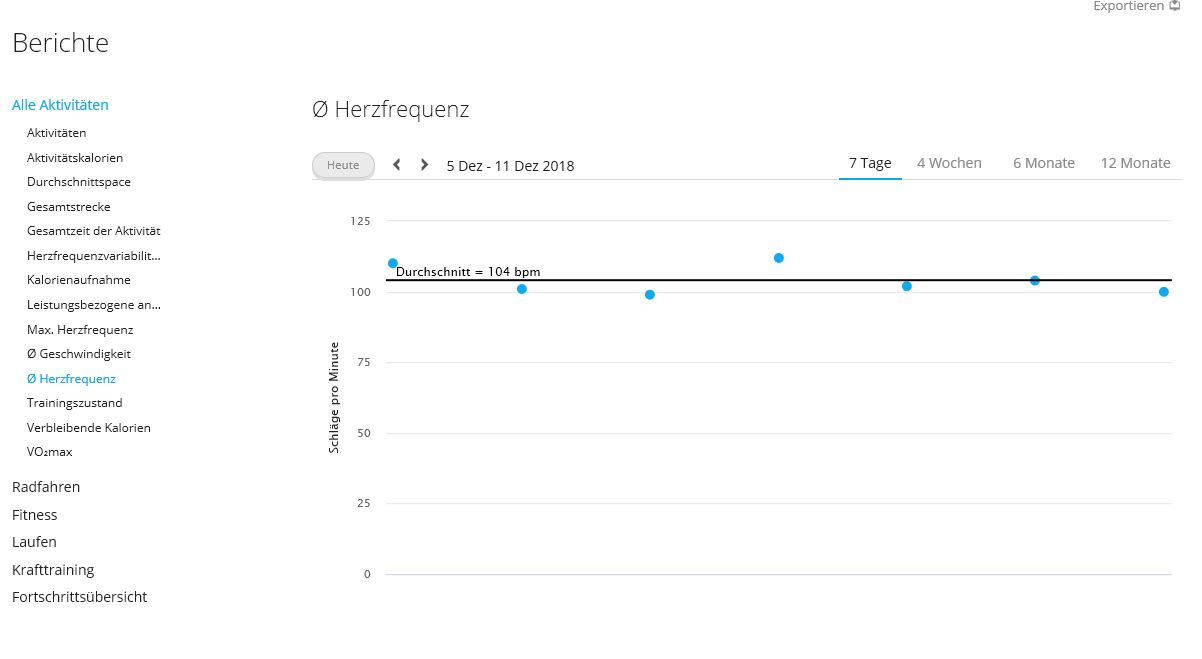Expand the Krafttraining report category

53,570
